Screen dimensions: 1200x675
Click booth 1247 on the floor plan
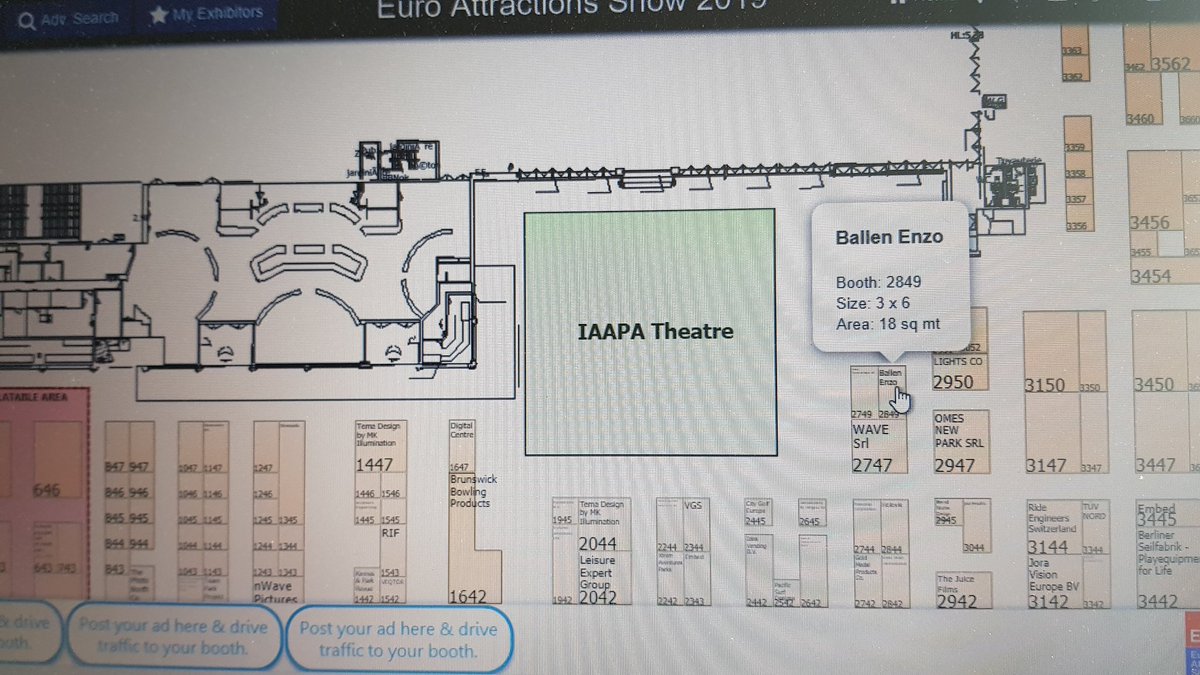(265, 447)
